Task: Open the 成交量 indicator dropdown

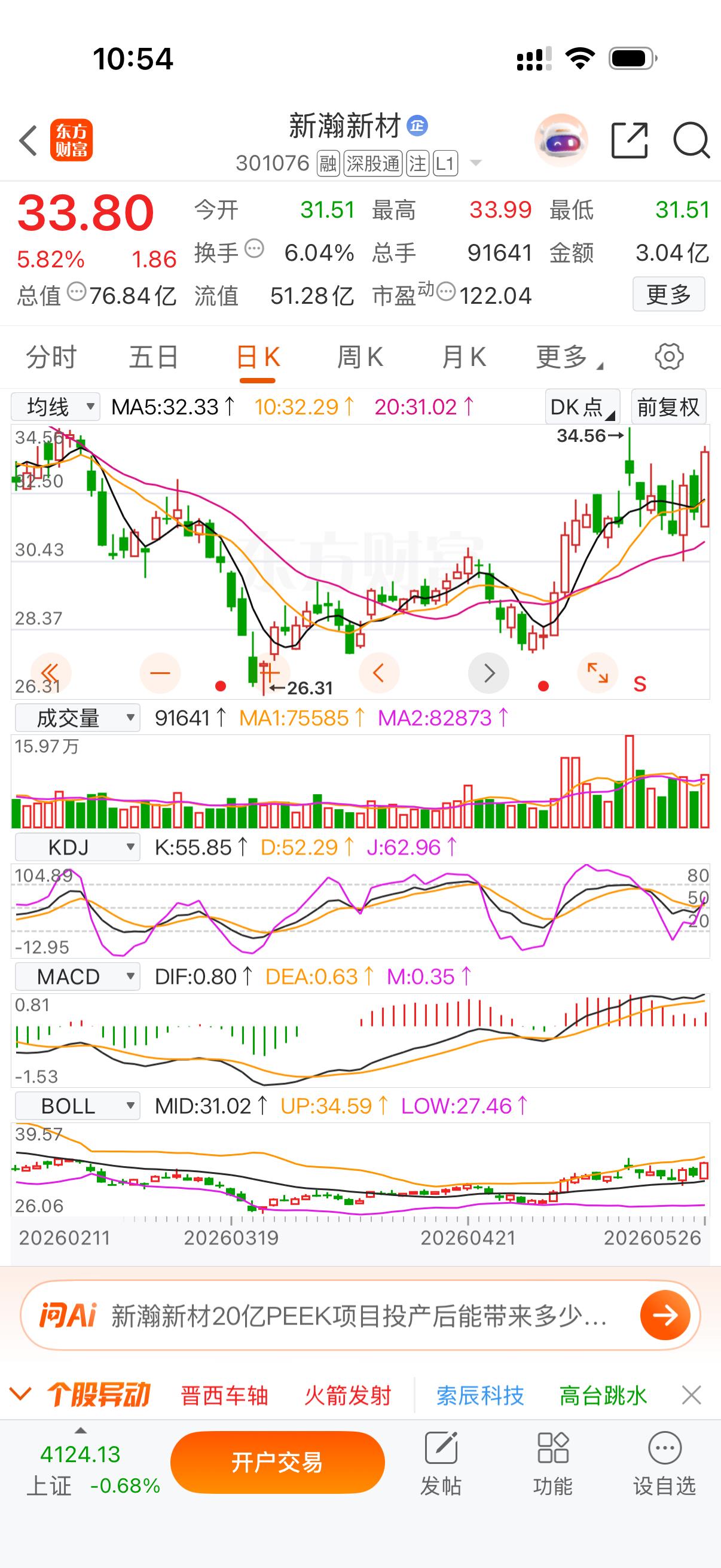Action: click(77, 718)
